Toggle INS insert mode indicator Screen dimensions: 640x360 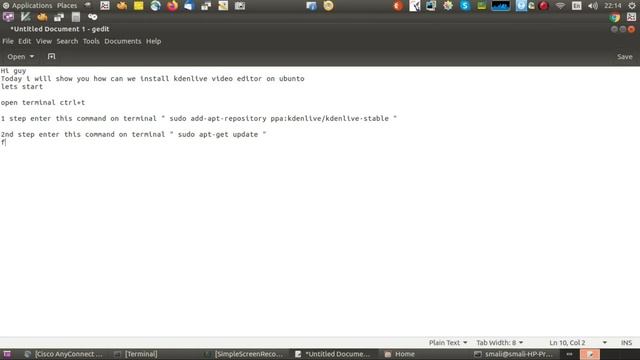click(626, 342)
